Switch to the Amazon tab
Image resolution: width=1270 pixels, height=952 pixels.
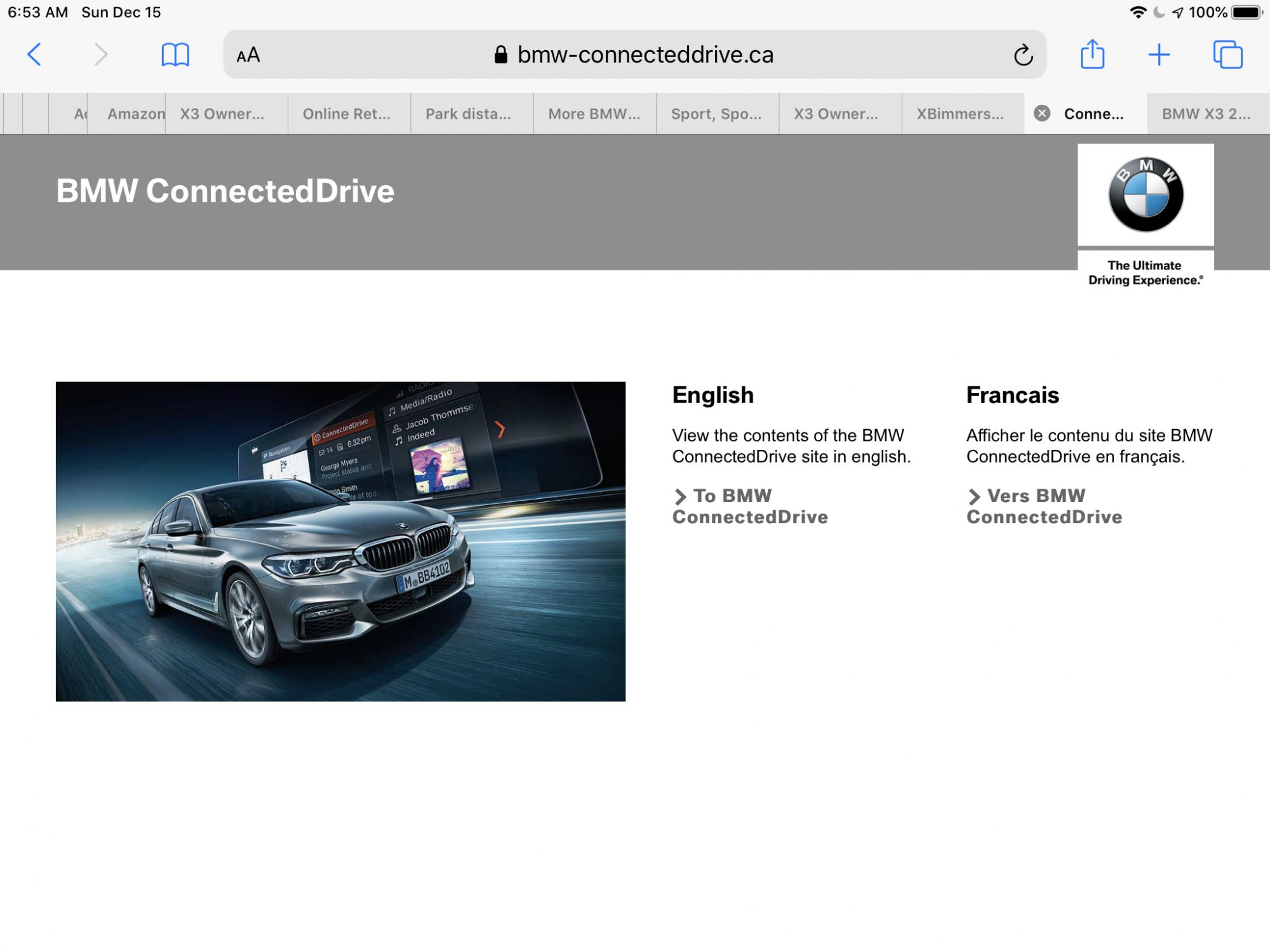click(x=127, y=114)
